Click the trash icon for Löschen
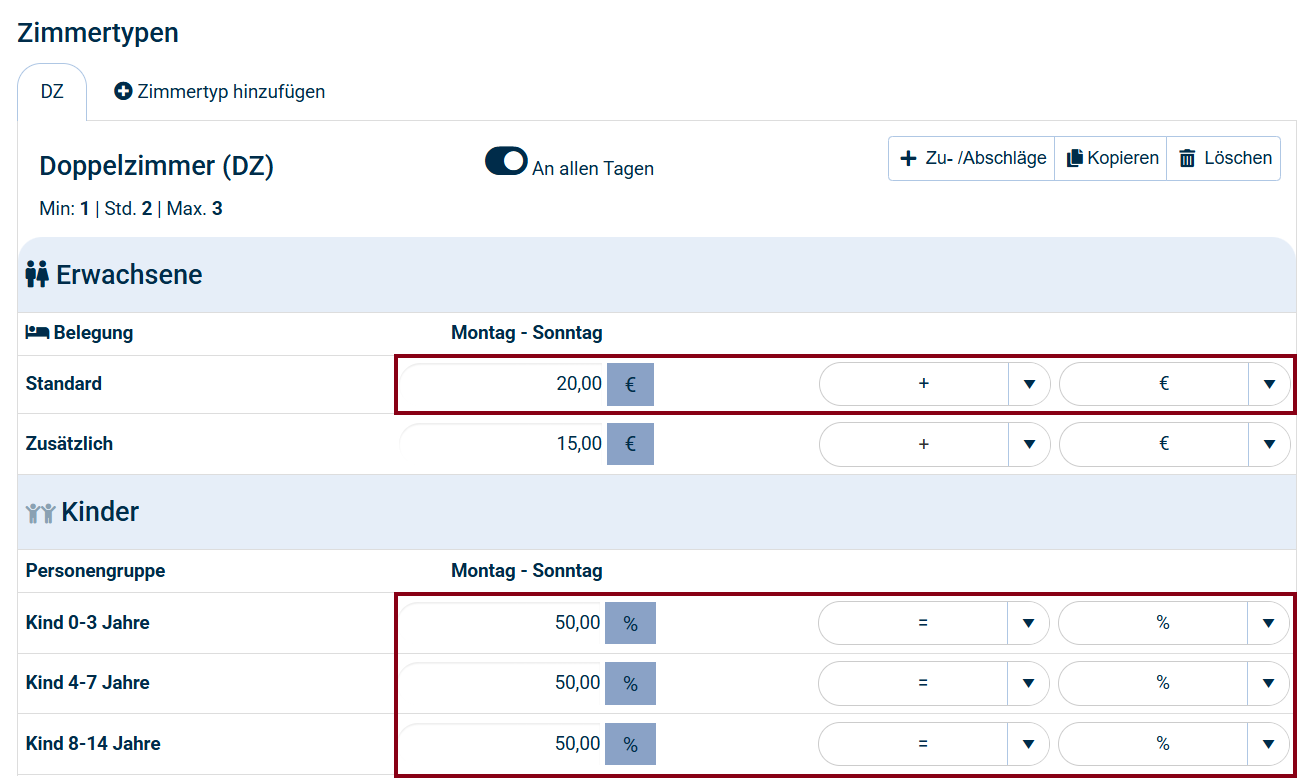Screen dimensions: 1316x781 [1187, 158]
